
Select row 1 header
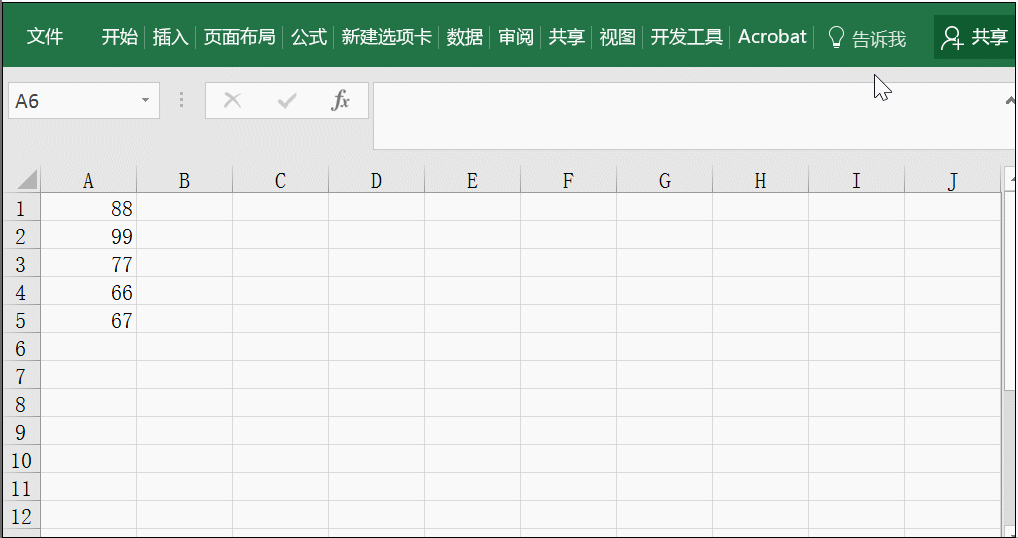(21, 208)
